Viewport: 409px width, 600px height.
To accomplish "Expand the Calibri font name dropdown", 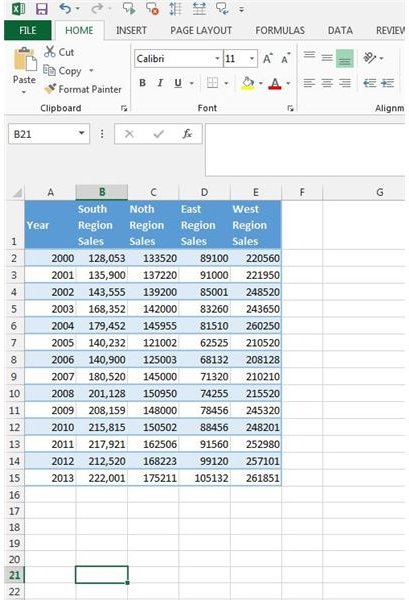I will pos(217,59).
